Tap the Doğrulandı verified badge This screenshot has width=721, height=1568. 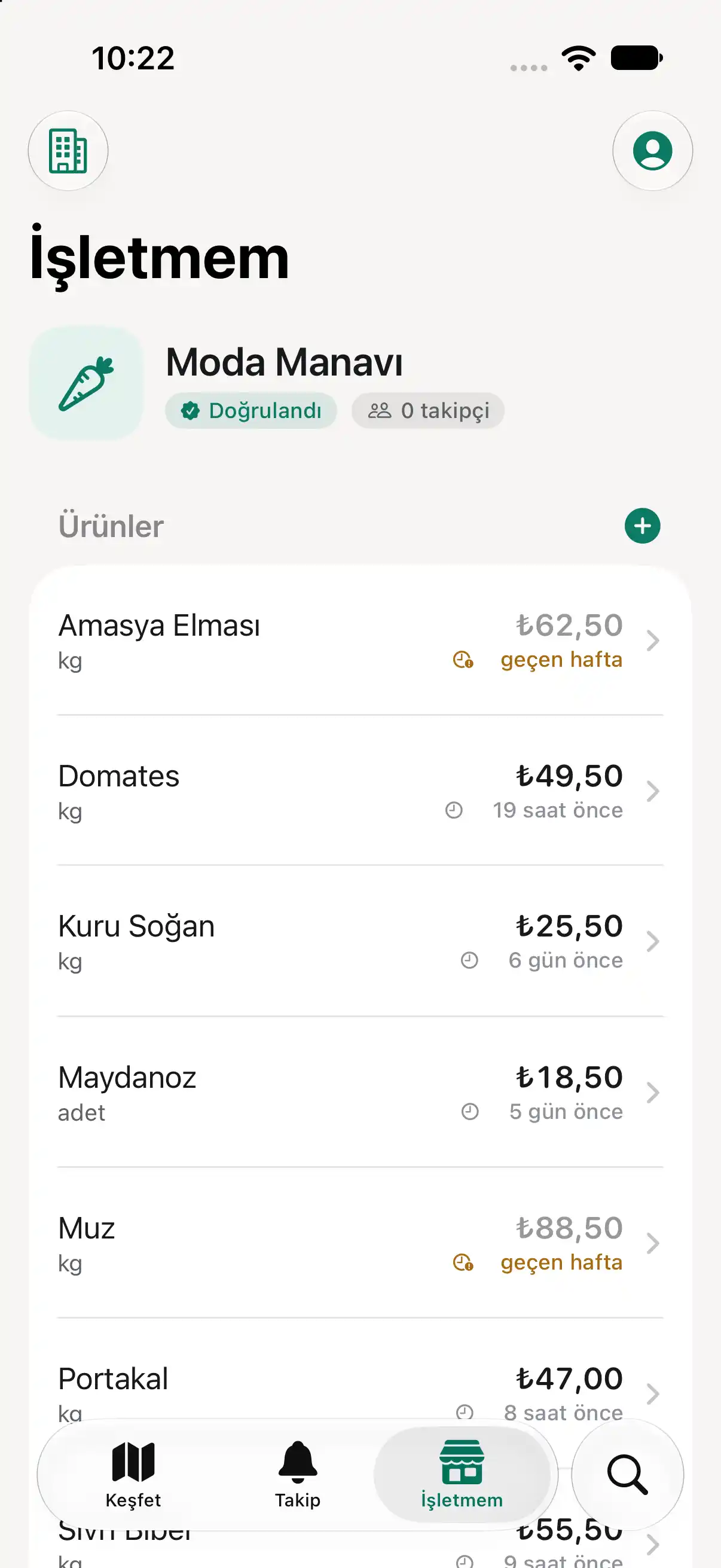pyautogui.click(x=250, y=410)
